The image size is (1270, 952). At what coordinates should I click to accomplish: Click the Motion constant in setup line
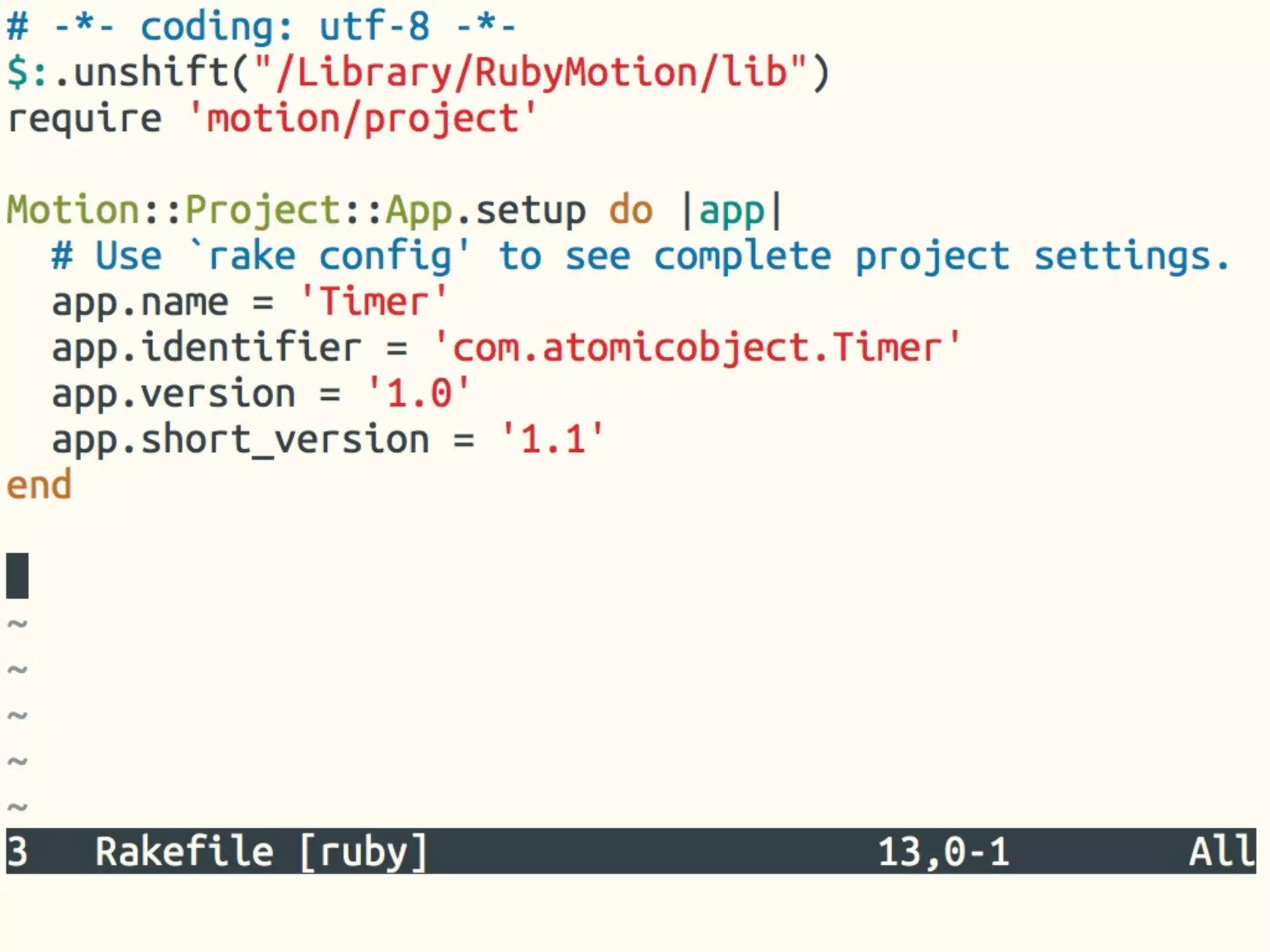pyautogui.click(x=73, y=210)
